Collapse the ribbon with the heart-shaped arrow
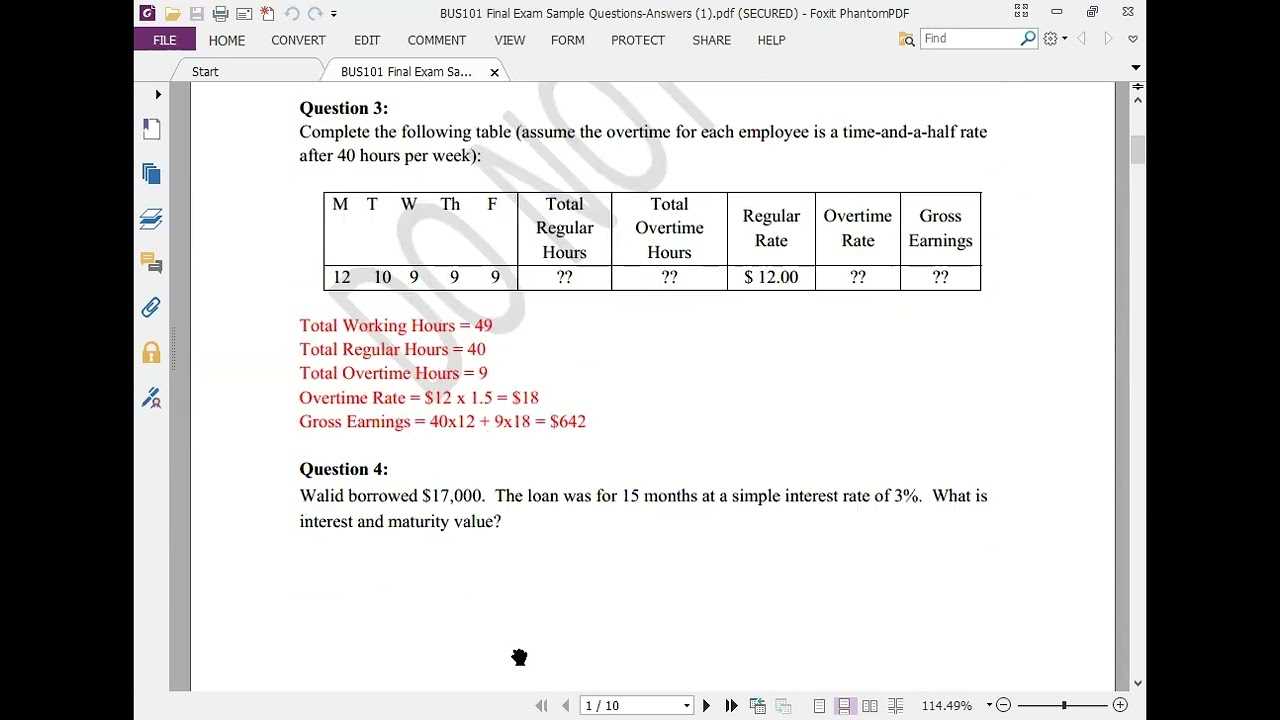The width and height of the screenshot is (1280, 720). [1133, 39]
